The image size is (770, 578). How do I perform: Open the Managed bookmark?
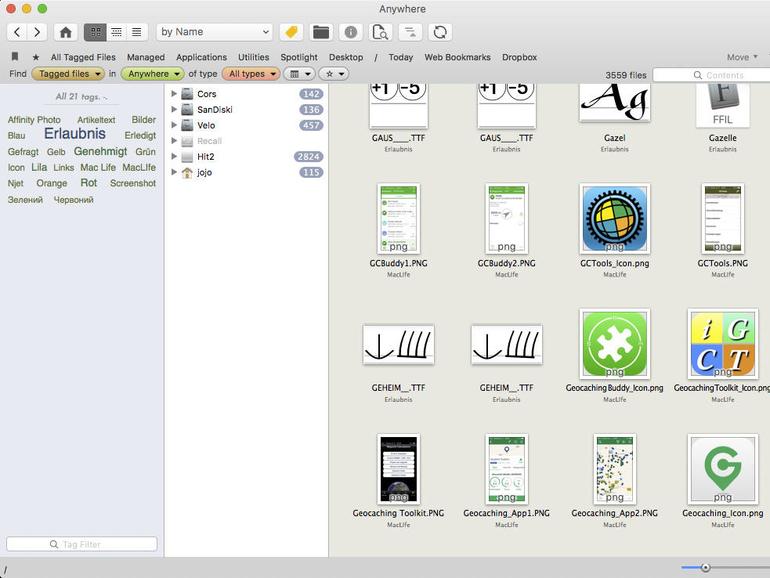pos(146,57)
